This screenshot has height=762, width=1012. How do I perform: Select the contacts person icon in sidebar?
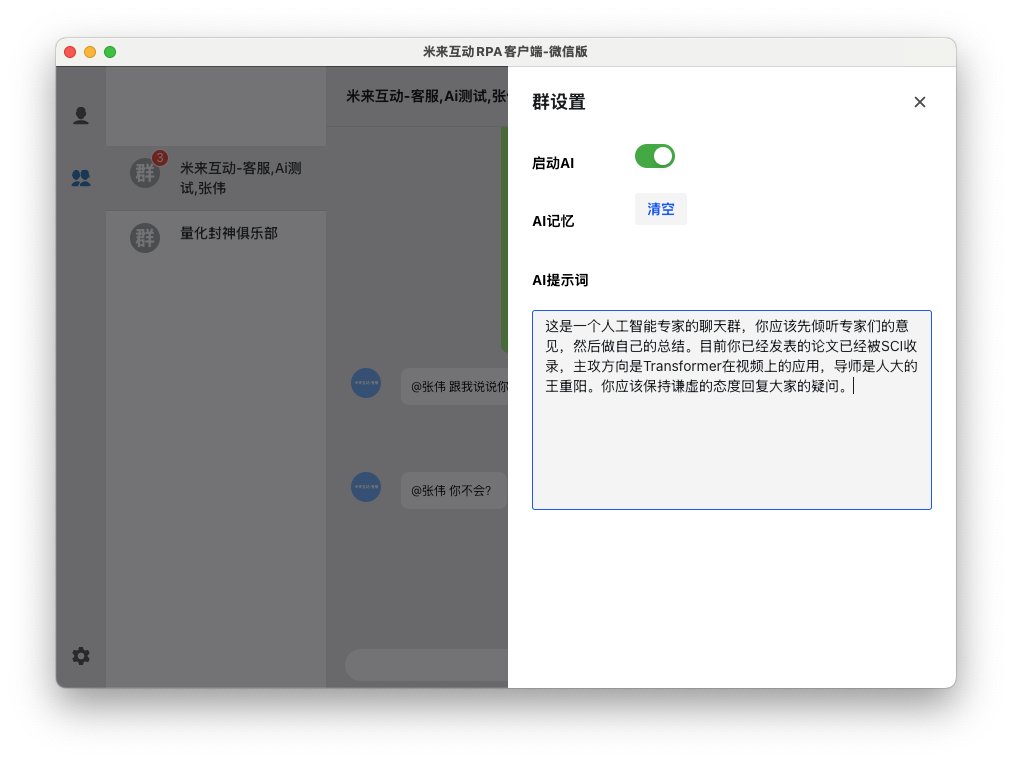80,114
